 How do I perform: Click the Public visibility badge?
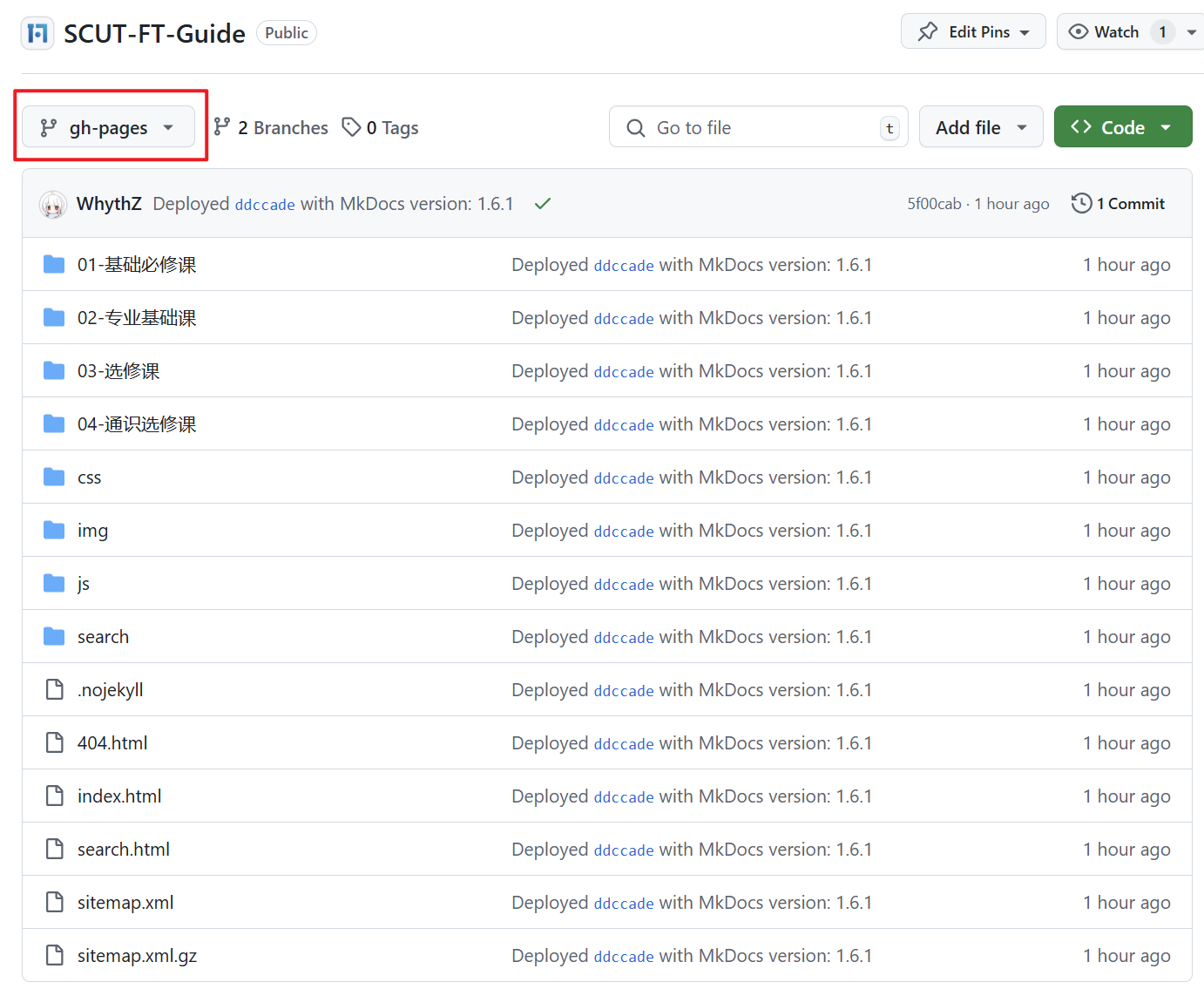pos(287,33)
